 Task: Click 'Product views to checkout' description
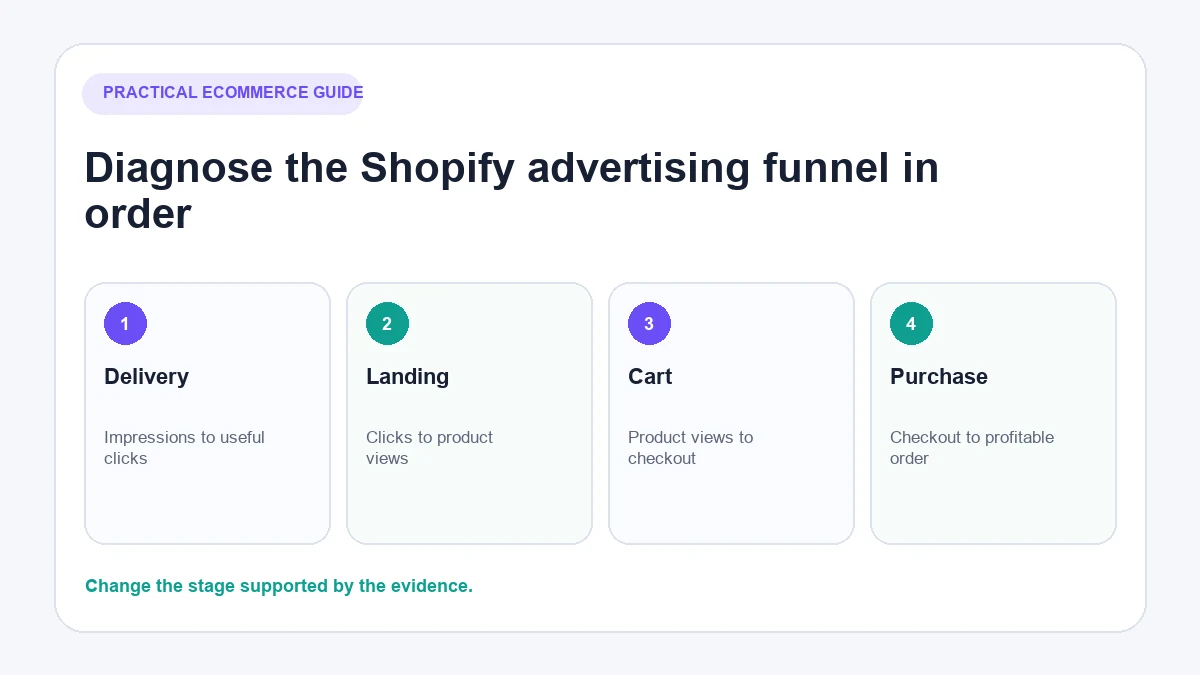690,448
